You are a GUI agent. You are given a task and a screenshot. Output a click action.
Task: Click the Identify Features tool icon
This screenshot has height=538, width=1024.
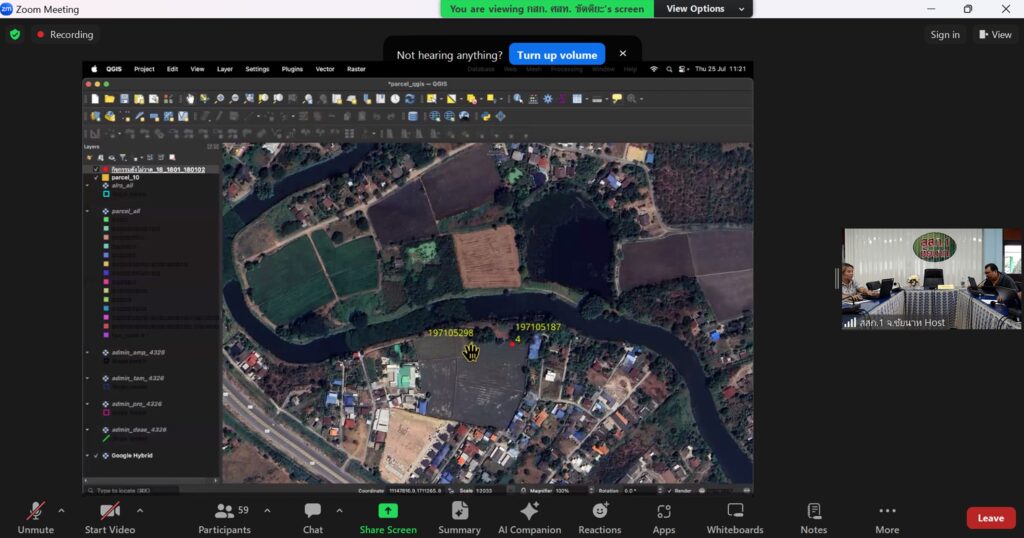518,99
